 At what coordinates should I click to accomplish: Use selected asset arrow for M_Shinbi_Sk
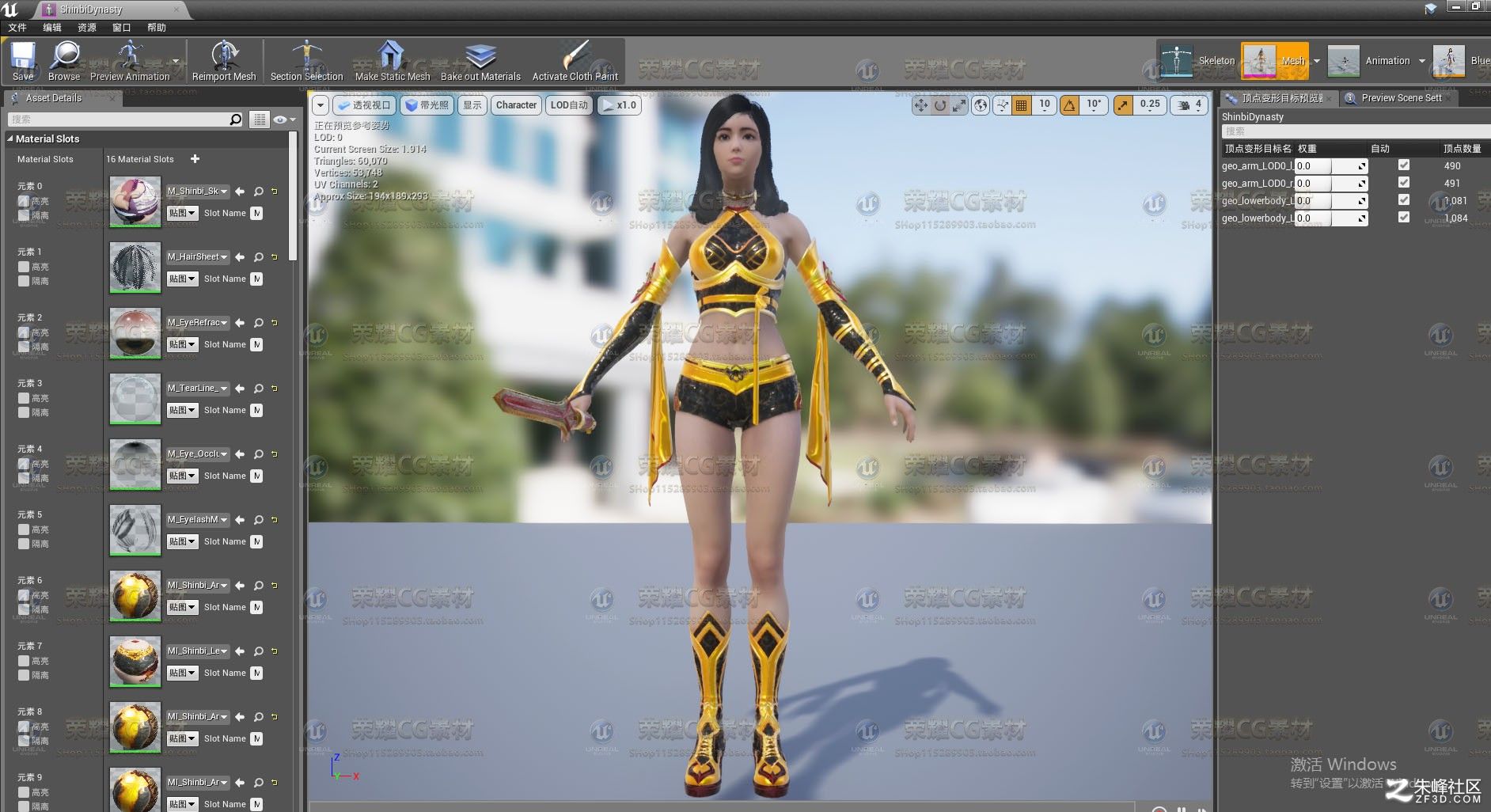240,192
